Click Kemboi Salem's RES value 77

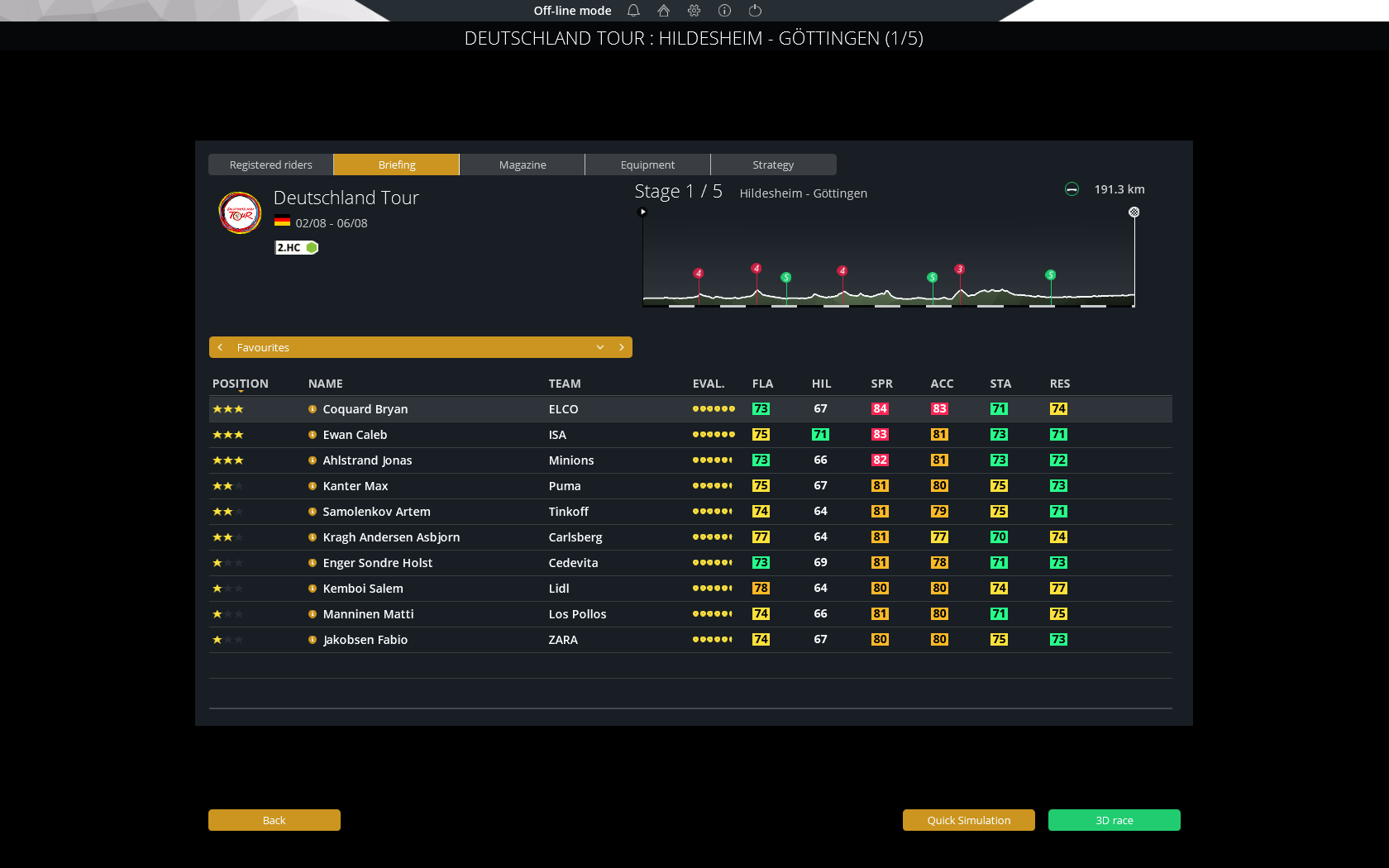[1058, 588]
